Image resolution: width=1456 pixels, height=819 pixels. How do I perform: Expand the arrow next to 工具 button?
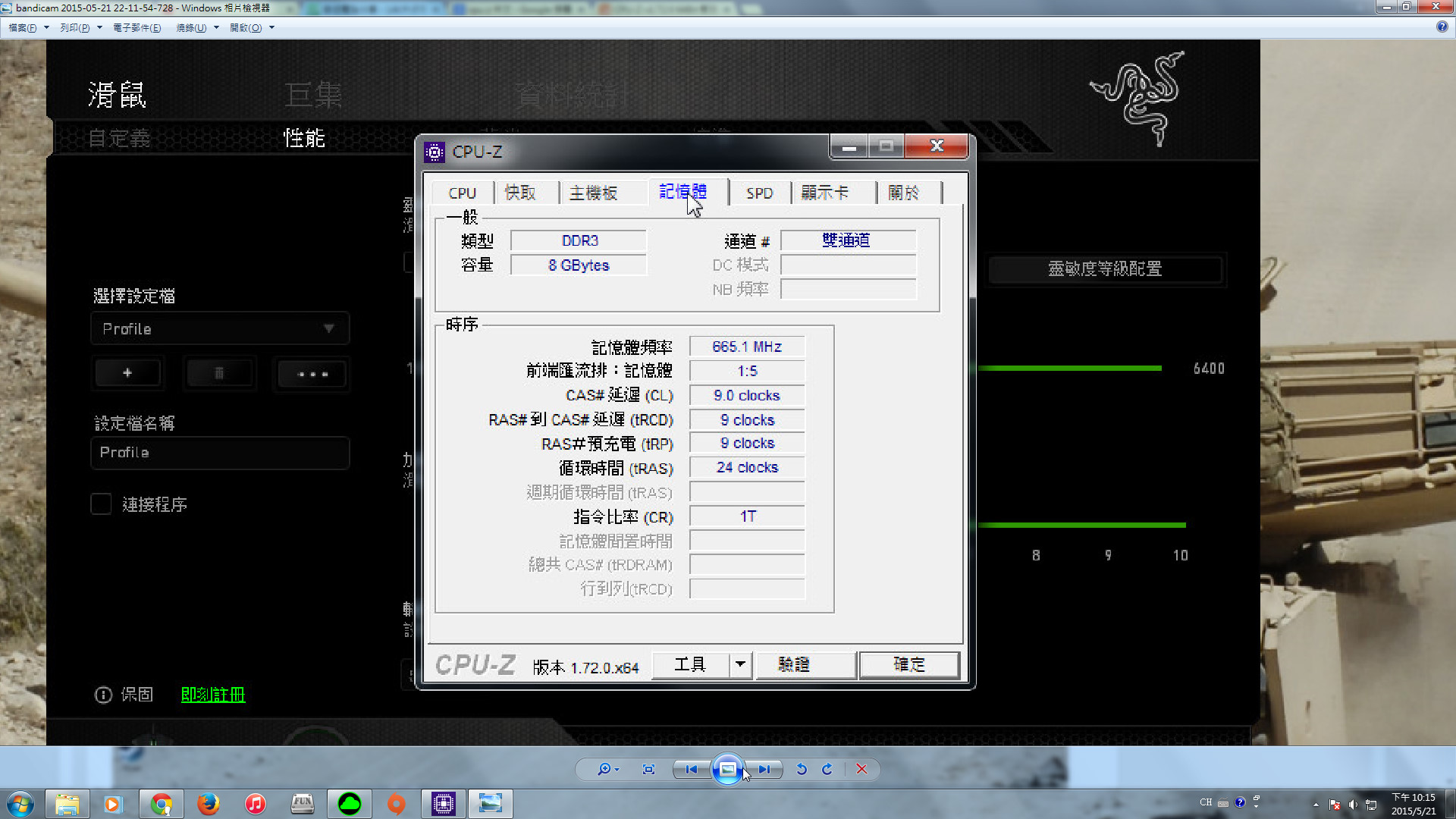coord(740,665)
